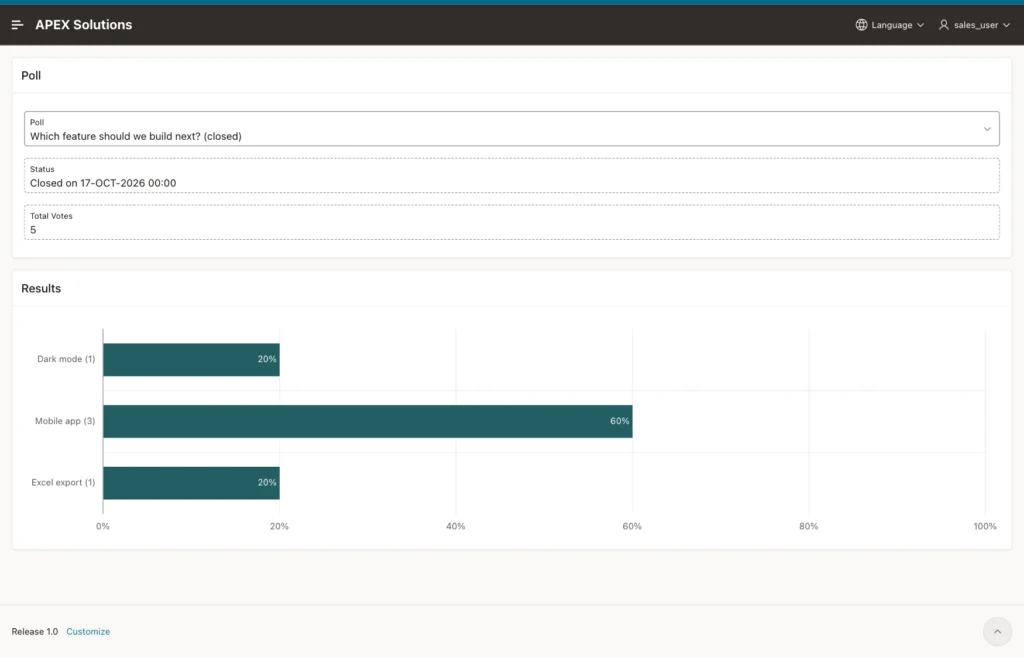
Task: Click the APEX Solutions app title
Action: point(84,25)
